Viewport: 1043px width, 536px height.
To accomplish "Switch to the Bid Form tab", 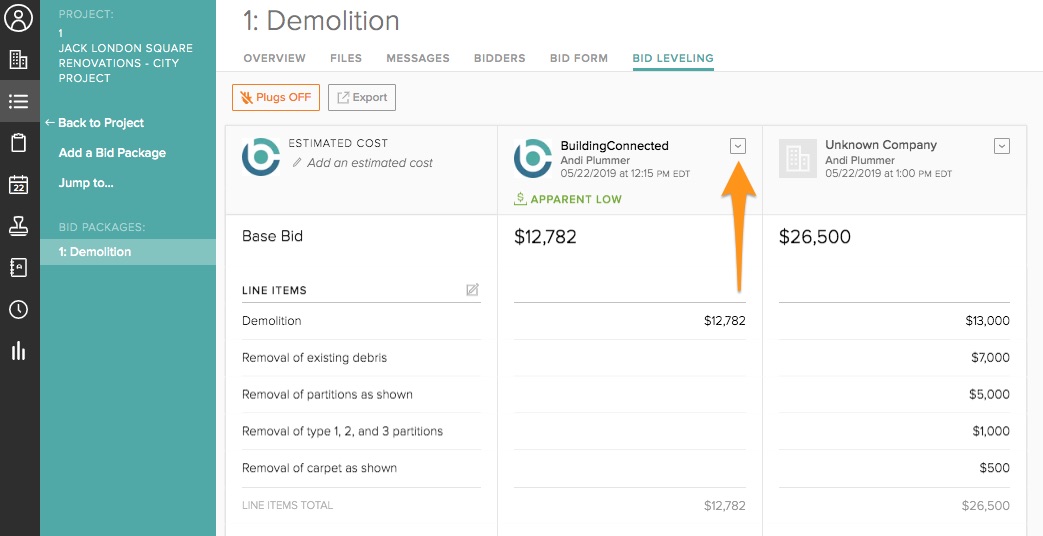I will pos(579,58).
